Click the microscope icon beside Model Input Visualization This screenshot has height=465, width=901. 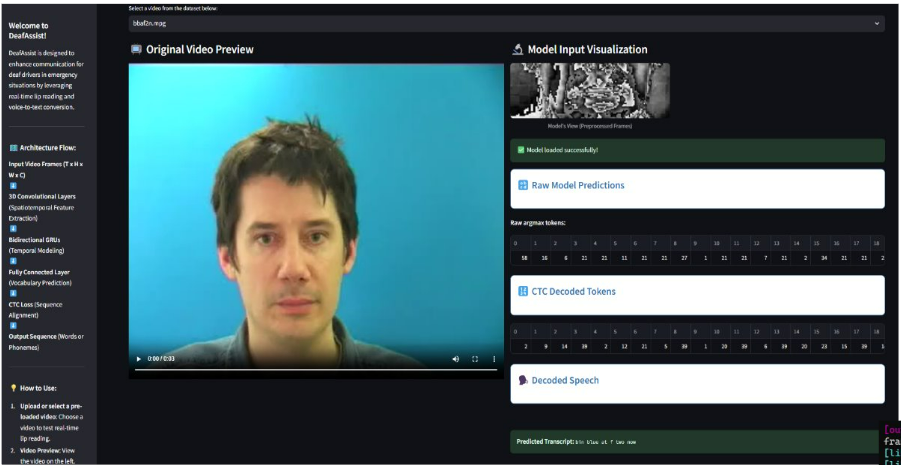[x=517, y=49]
